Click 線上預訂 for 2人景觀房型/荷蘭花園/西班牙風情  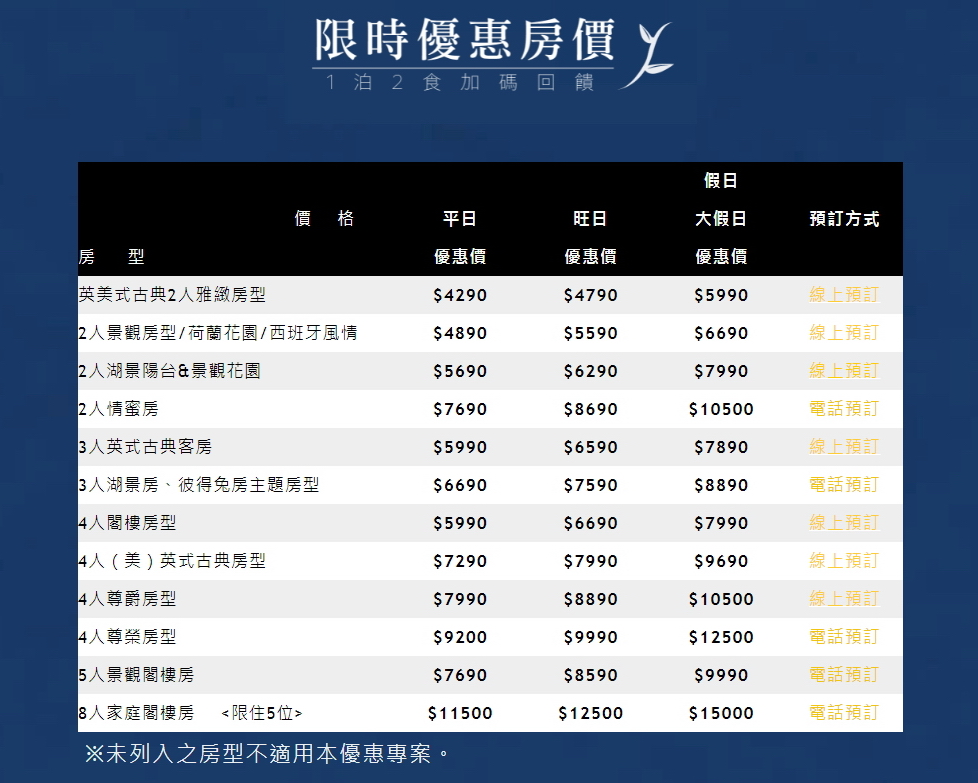[843, 332]
